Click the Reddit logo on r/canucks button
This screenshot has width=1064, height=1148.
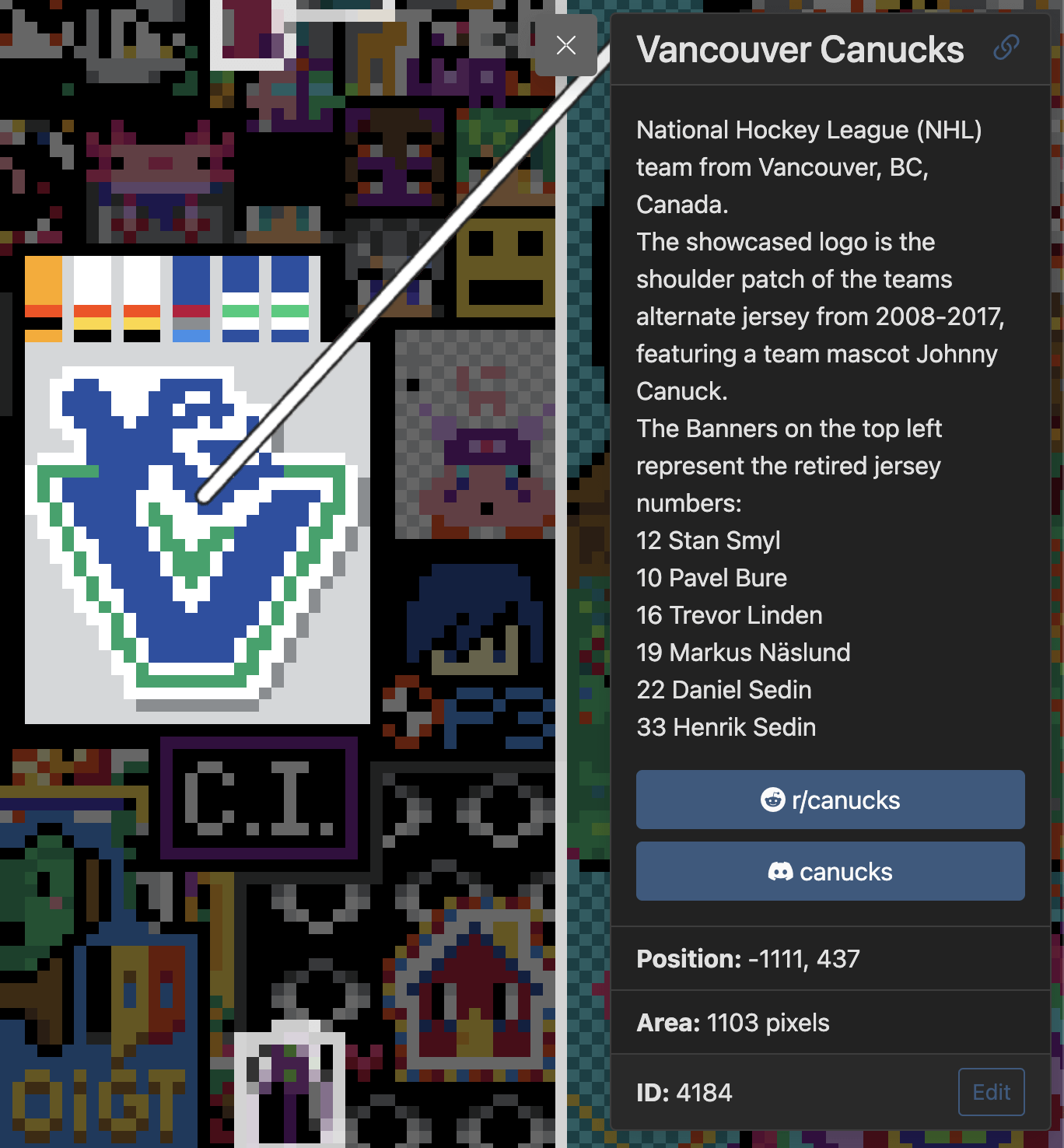click(772, 800)
